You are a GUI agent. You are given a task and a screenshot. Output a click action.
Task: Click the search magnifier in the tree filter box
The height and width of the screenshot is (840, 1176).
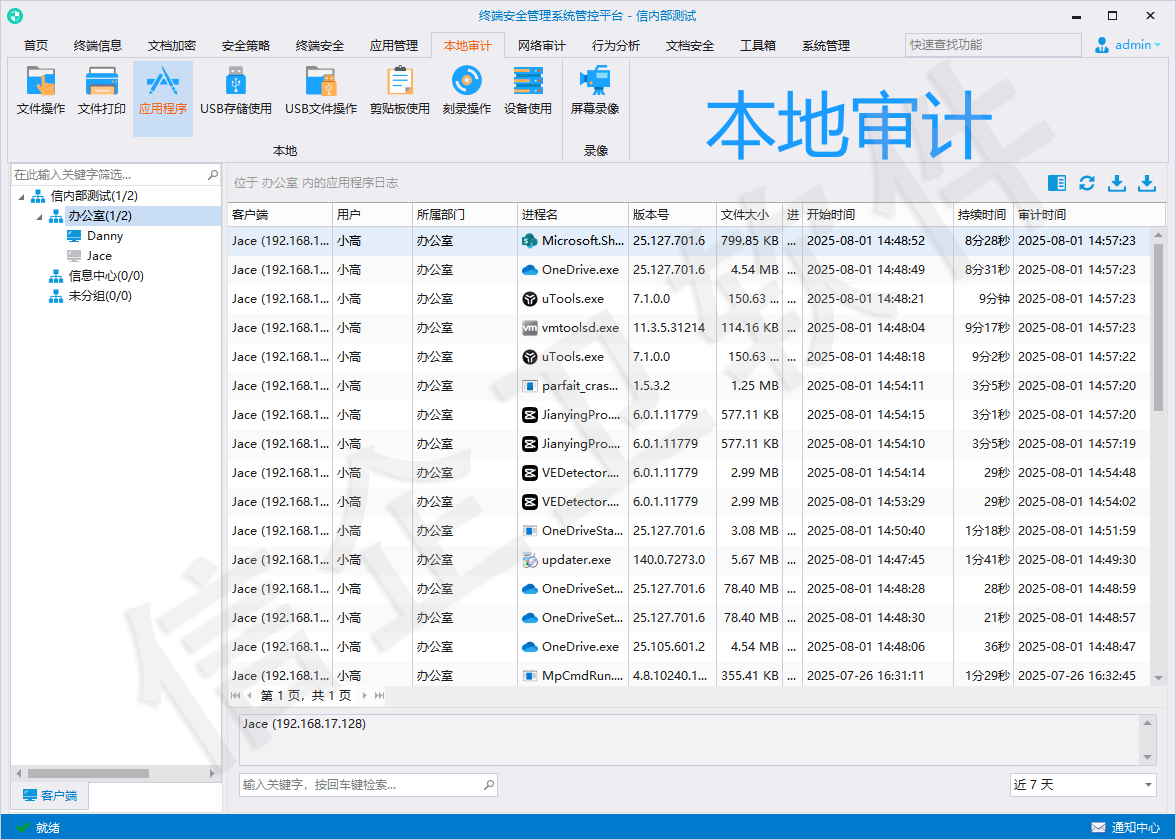coord(213,175)
